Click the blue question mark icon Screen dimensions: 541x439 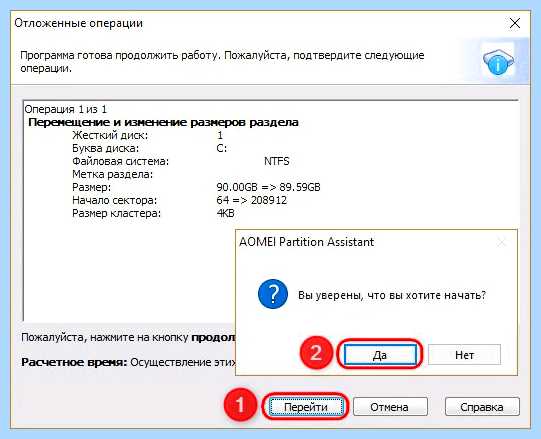point(273,294)
